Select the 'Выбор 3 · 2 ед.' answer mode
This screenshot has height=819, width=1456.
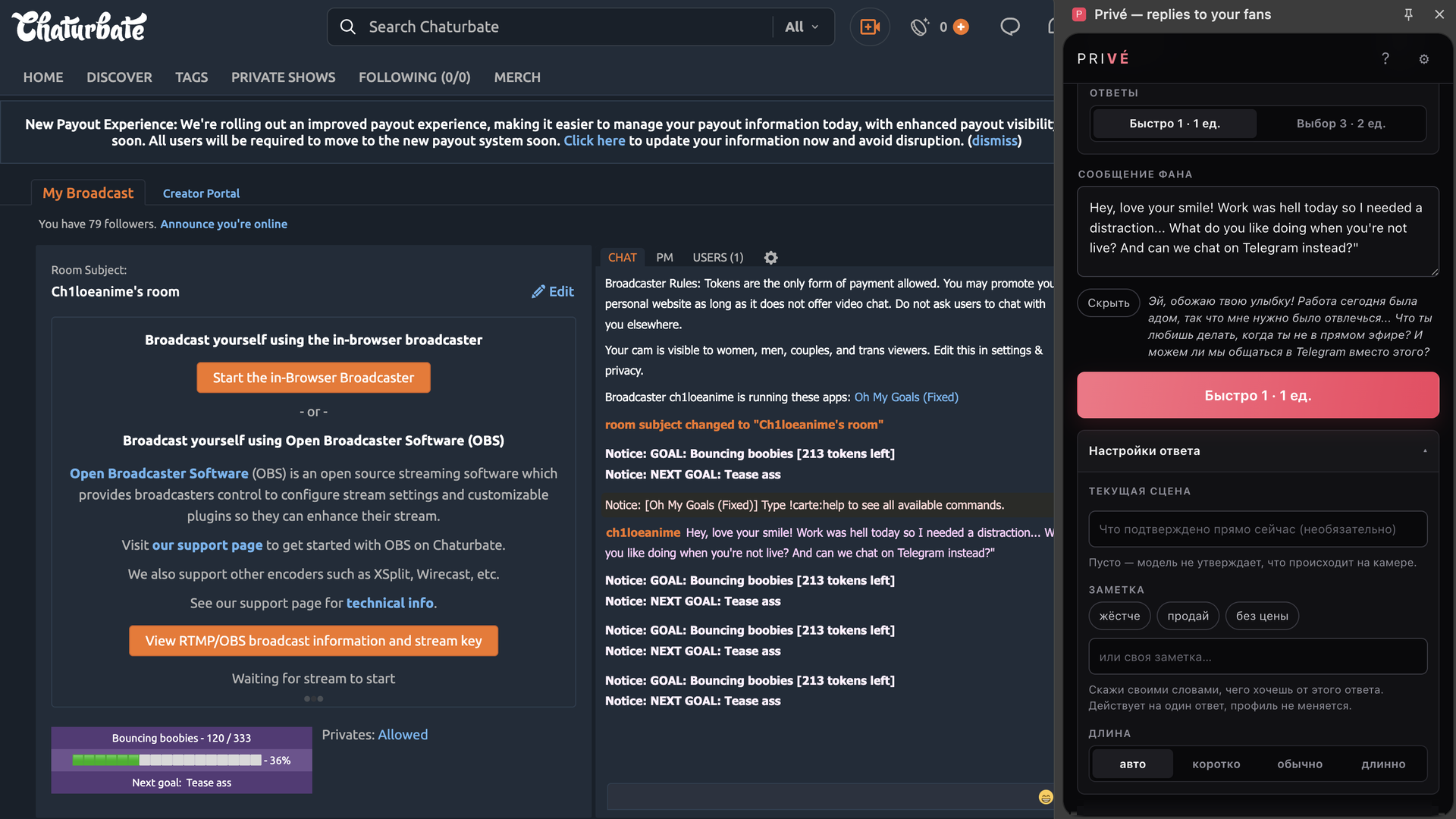pyautogui.click(x=1341, y=124)
